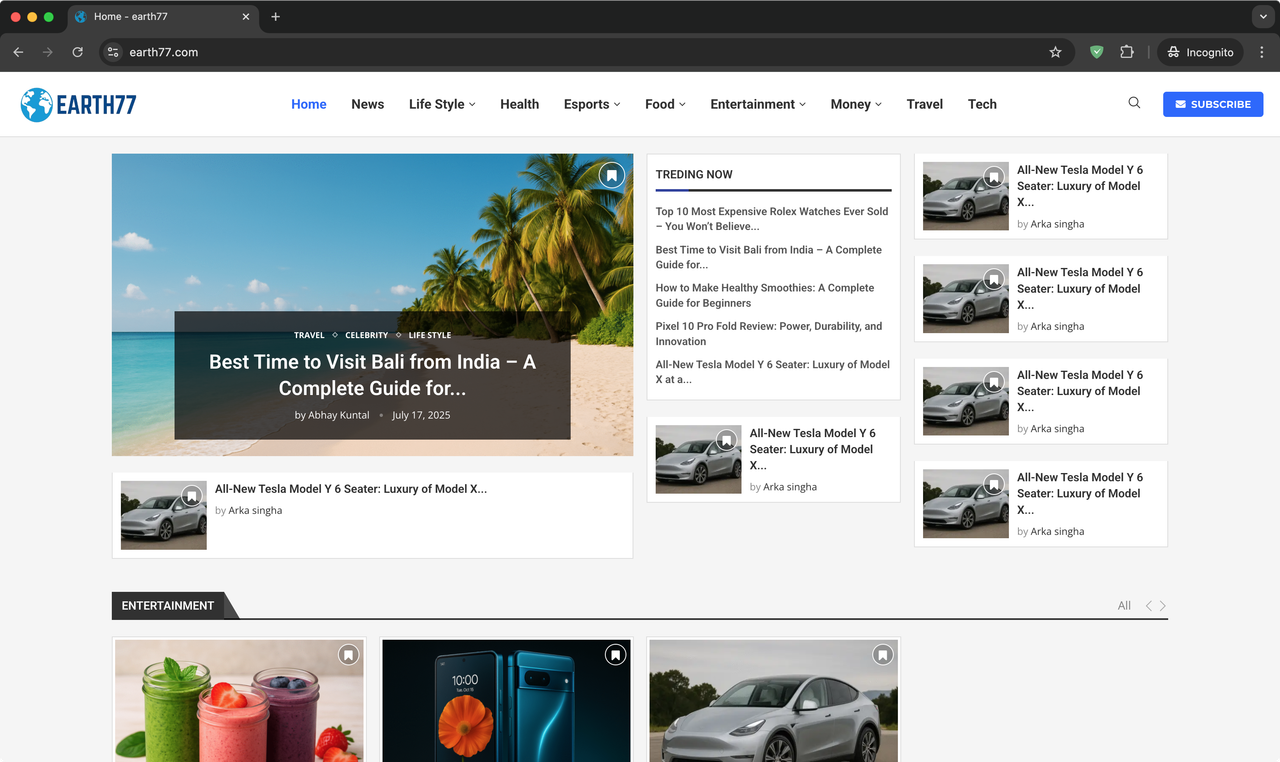Open the large silver Tesla thumbnail
This screenshot has height=762, width=1280.
(773, 700)
